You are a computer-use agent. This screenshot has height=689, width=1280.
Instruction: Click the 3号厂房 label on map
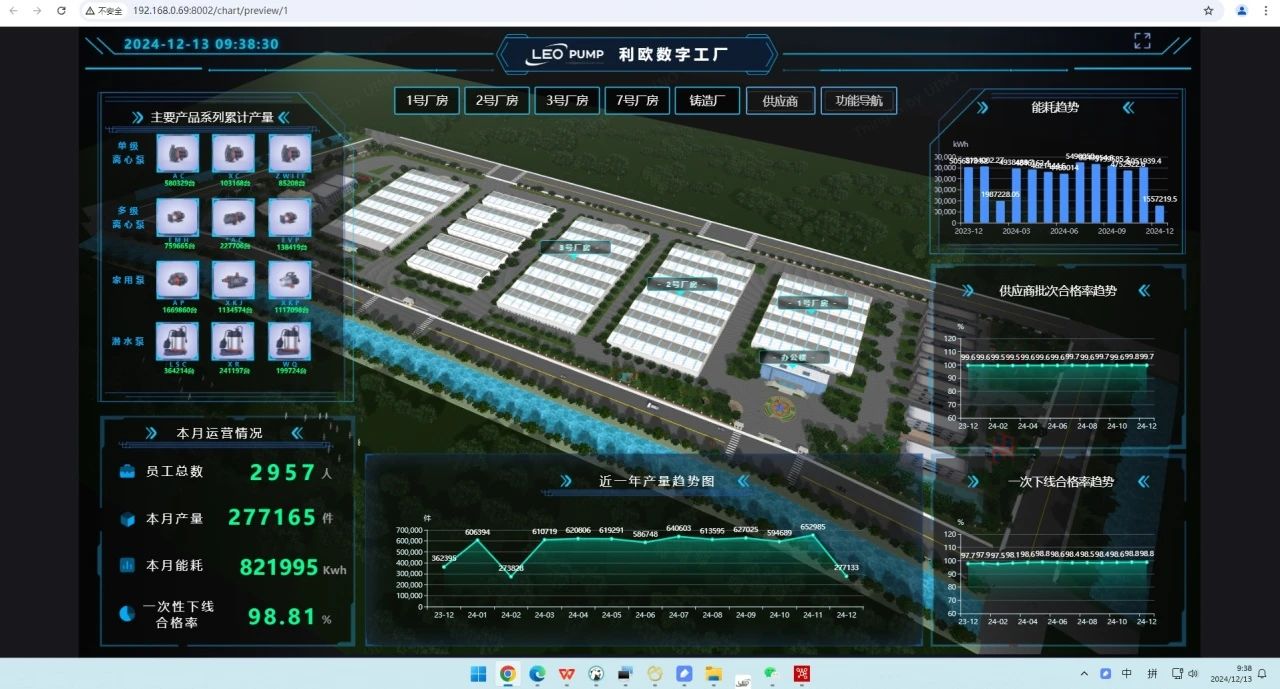pyautogui.click(x=574, y=247)
